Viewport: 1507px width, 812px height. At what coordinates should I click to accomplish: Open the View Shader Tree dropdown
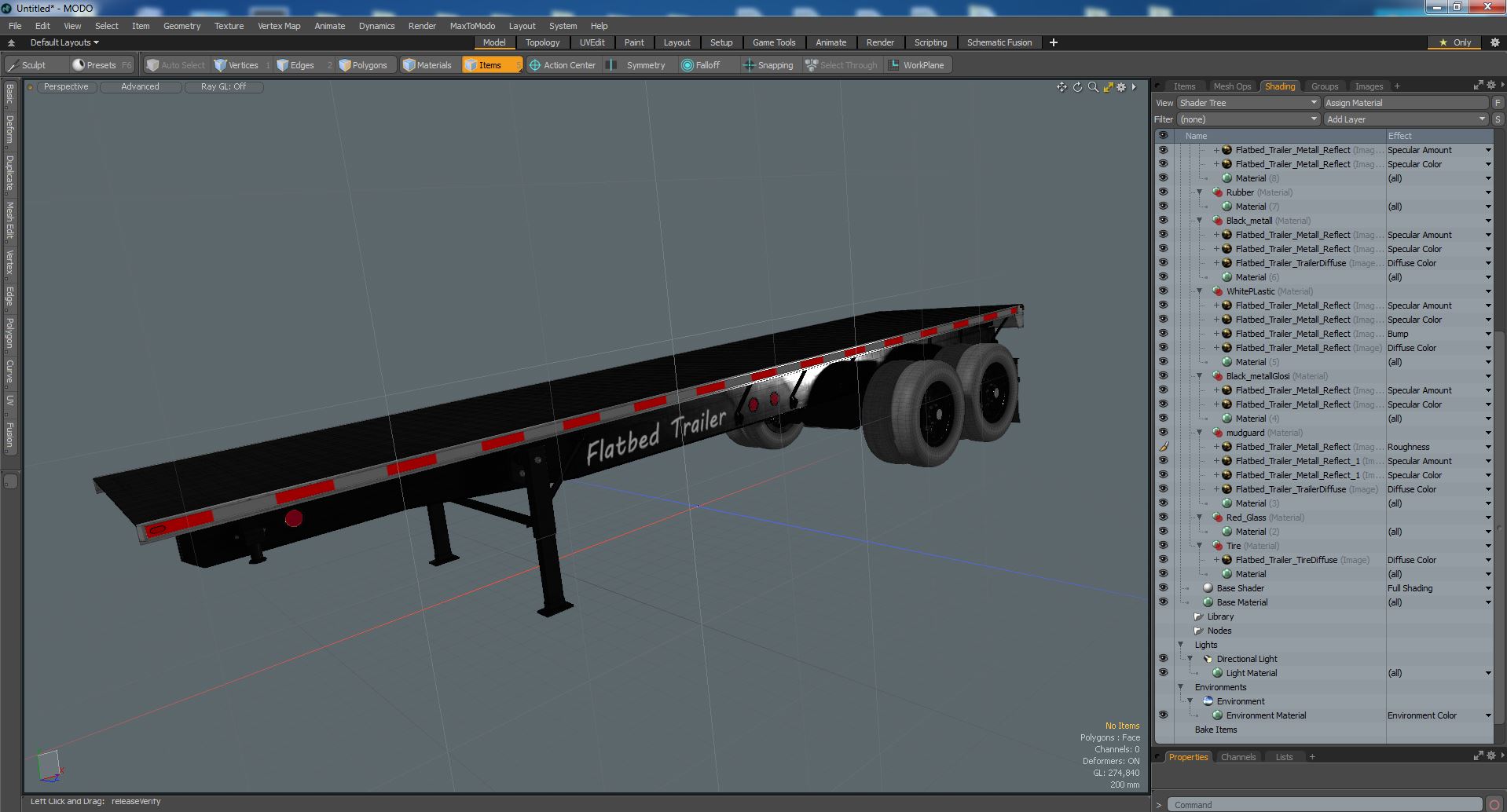[1248, 103]
